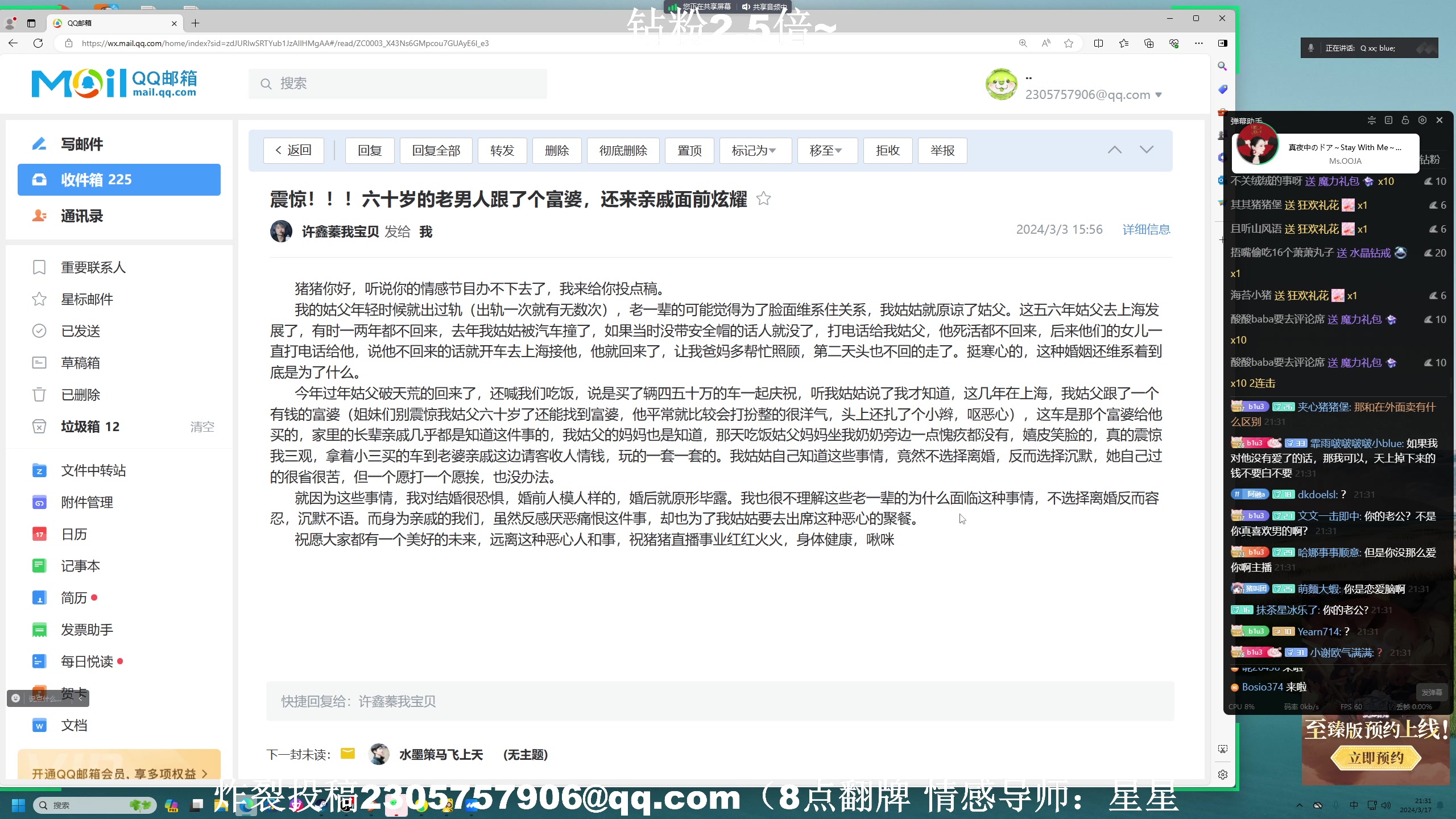Expand the account dropdown arrow
This screenshot has height=819, width=1456.
point(1159,95)
